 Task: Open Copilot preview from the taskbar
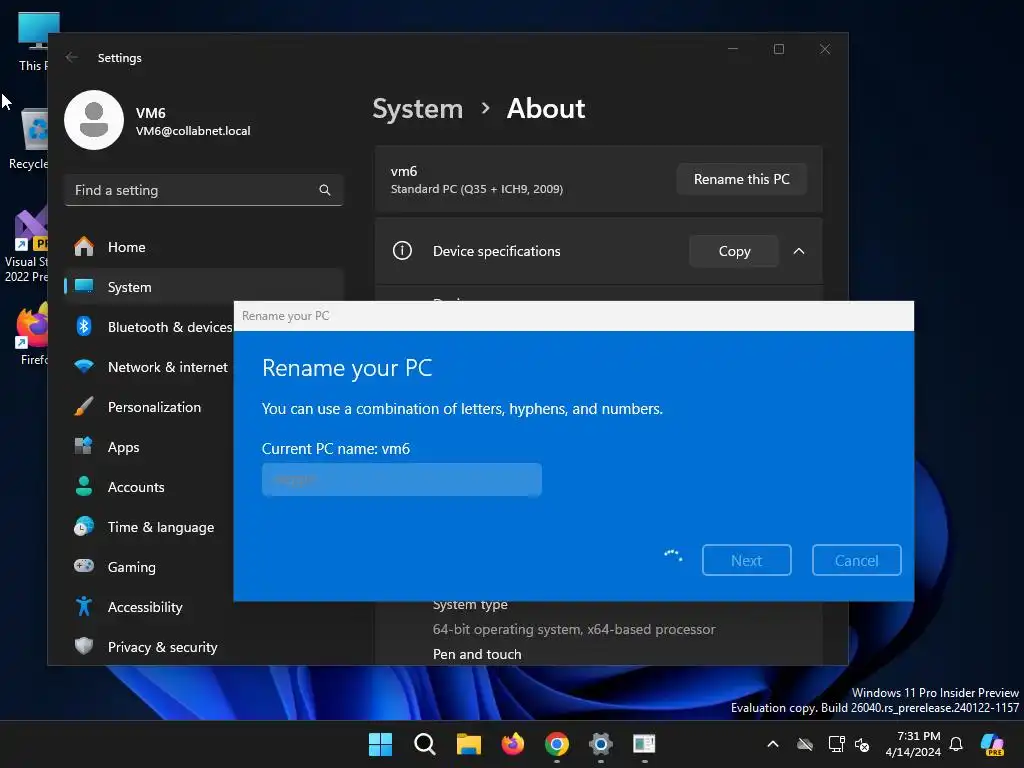point(993,744)
